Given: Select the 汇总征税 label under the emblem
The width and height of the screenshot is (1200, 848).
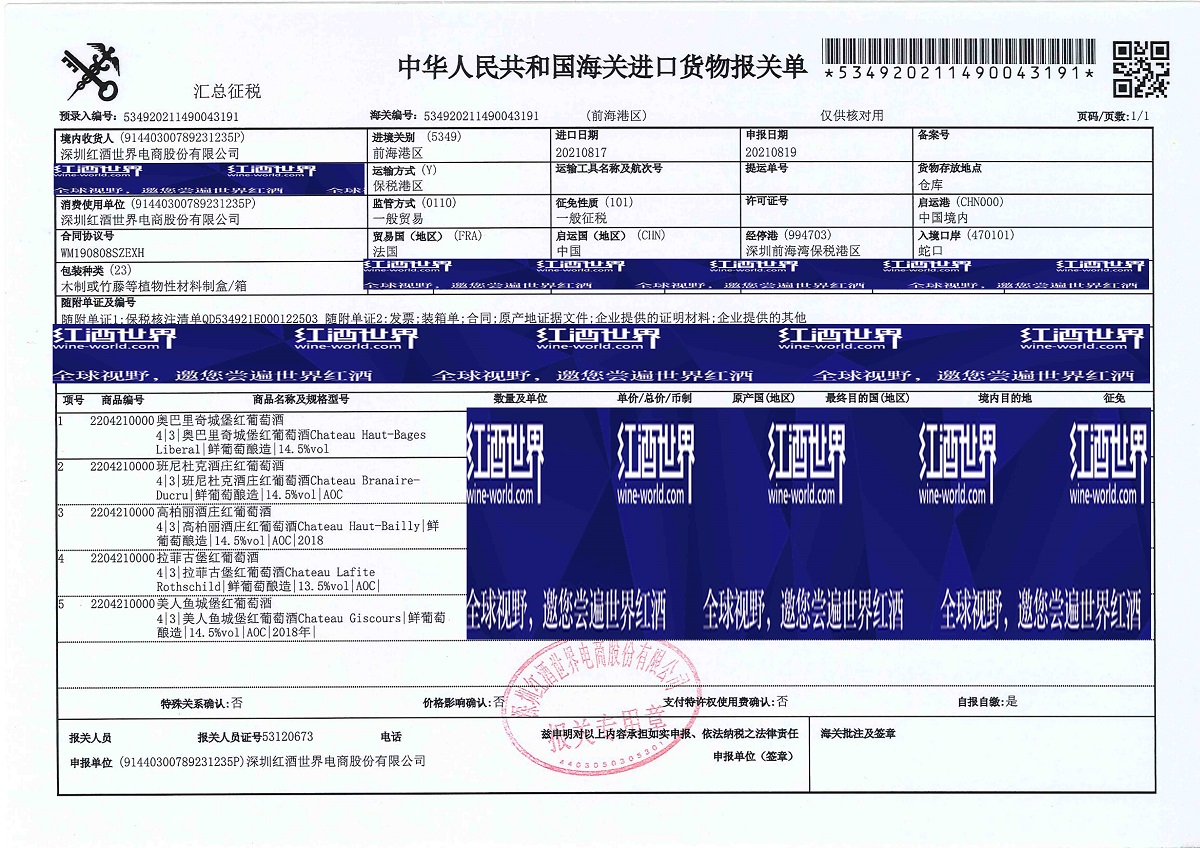Looking at the screenshot, I should tap(227, 92).
